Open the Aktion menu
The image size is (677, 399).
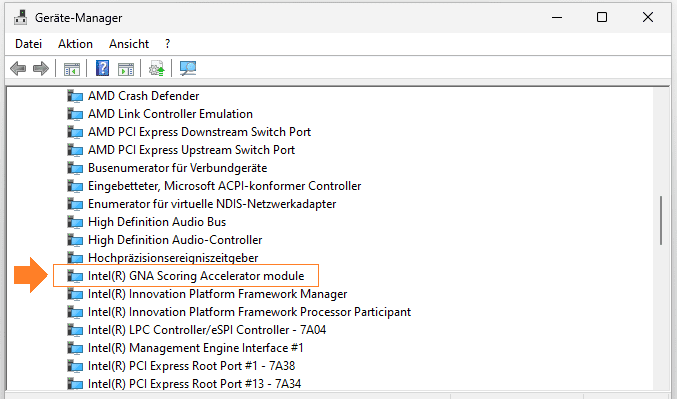click(x=75, y=44)
